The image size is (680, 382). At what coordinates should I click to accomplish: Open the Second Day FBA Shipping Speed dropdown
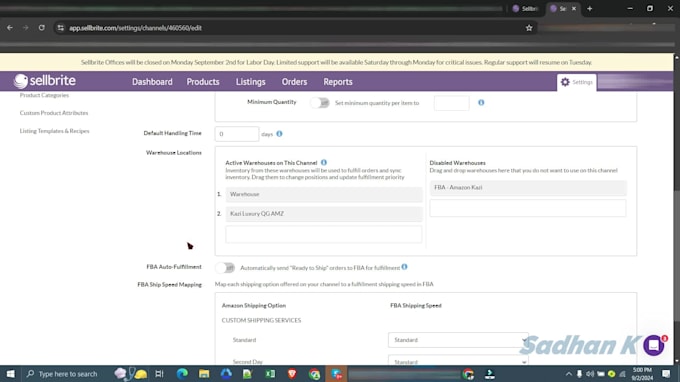point(458,361)
